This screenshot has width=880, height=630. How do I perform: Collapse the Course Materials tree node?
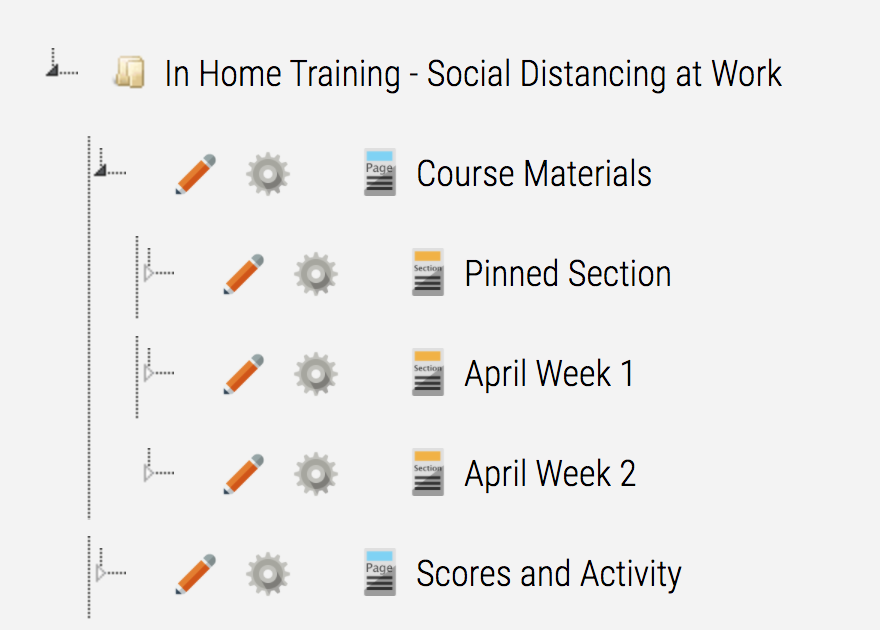point(100,169)
